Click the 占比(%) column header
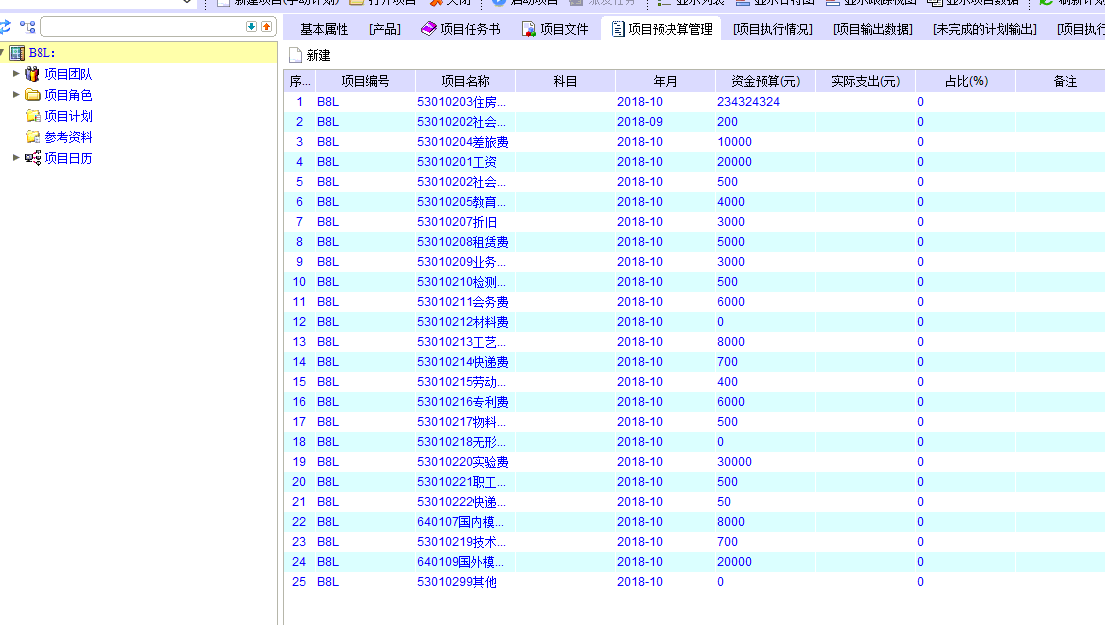This screenshot has height=625, width=1105. [x=965, y=82]
